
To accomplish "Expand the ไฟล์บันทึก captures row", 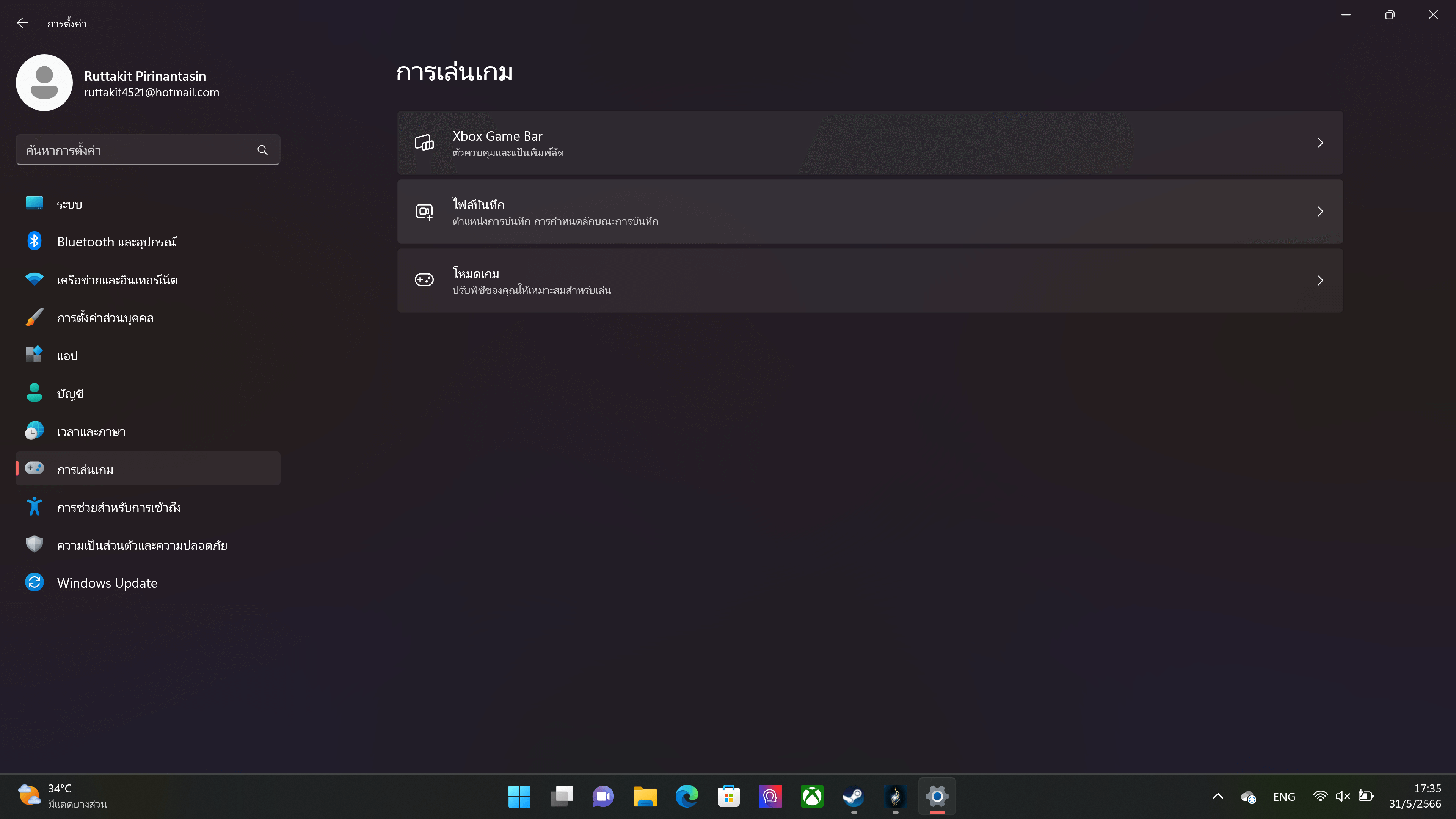I will [x=870, y=212].
